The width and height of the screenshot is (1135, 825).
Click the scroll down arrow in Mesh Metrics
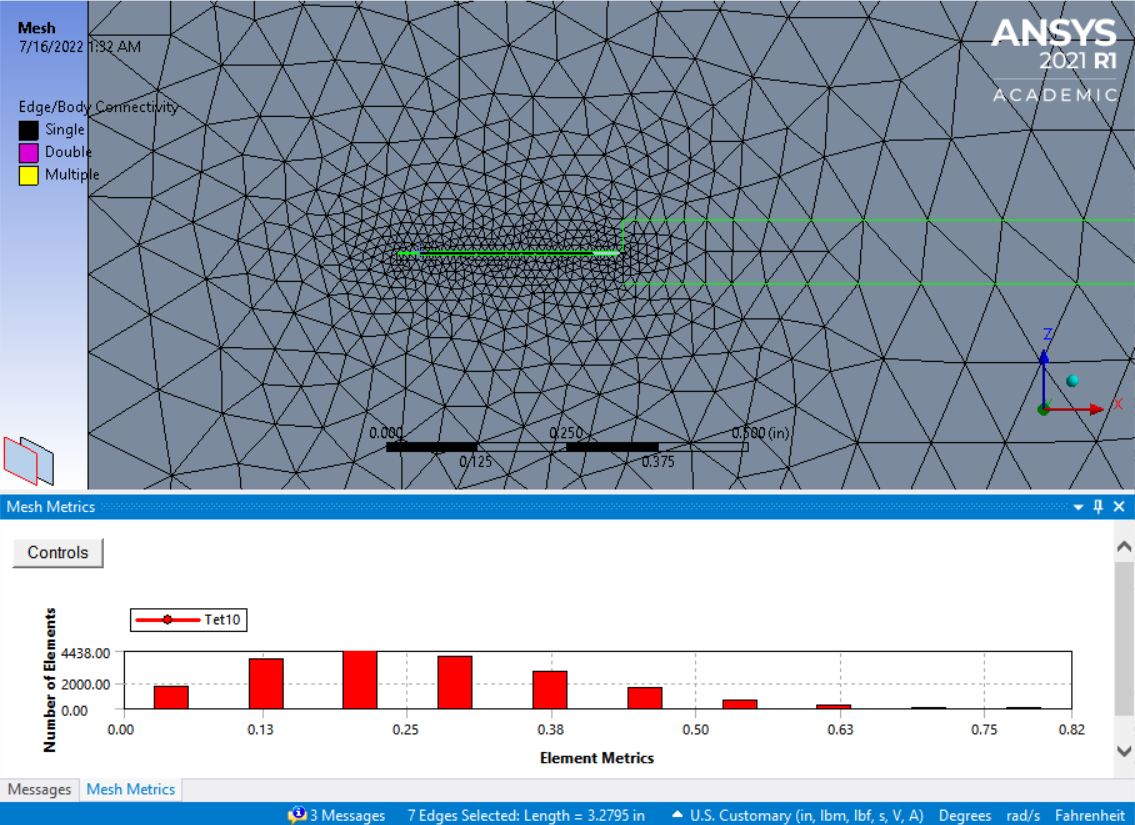coord(1124,751)
